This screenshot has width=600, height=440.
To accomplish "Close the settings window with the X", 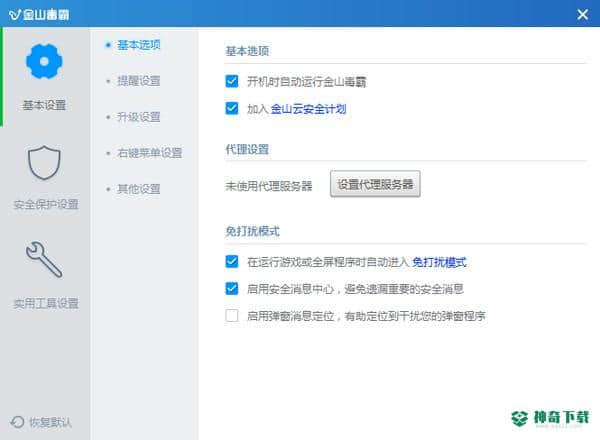I will (582, 15).
